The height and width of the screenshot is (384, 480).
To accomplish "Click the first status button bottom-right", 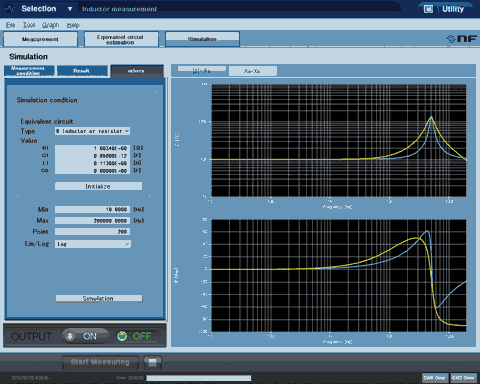I will click(x=435, y=378).
